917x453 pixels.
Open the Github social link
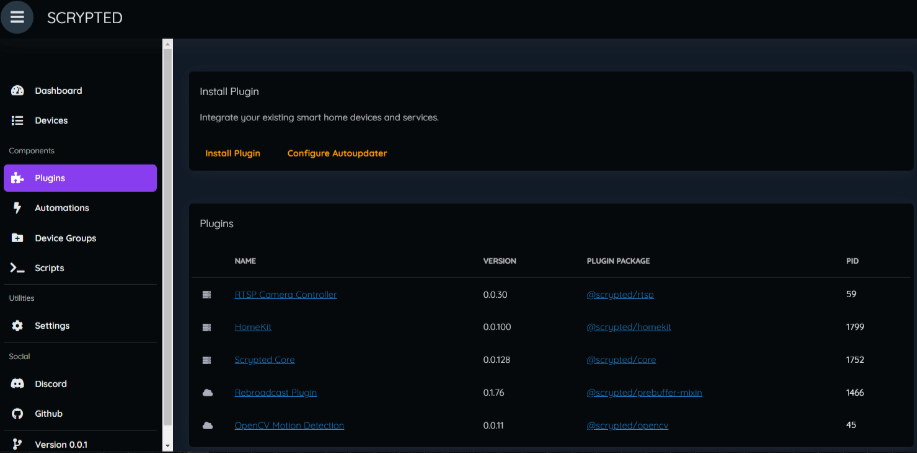80,414
